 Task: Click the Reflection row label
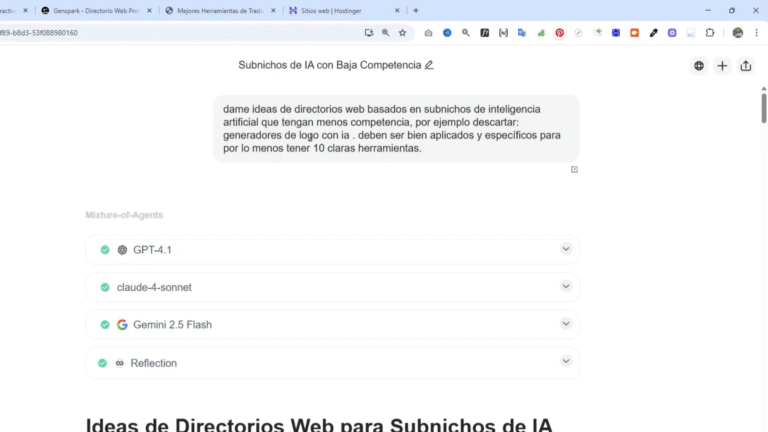coord(153,363)
